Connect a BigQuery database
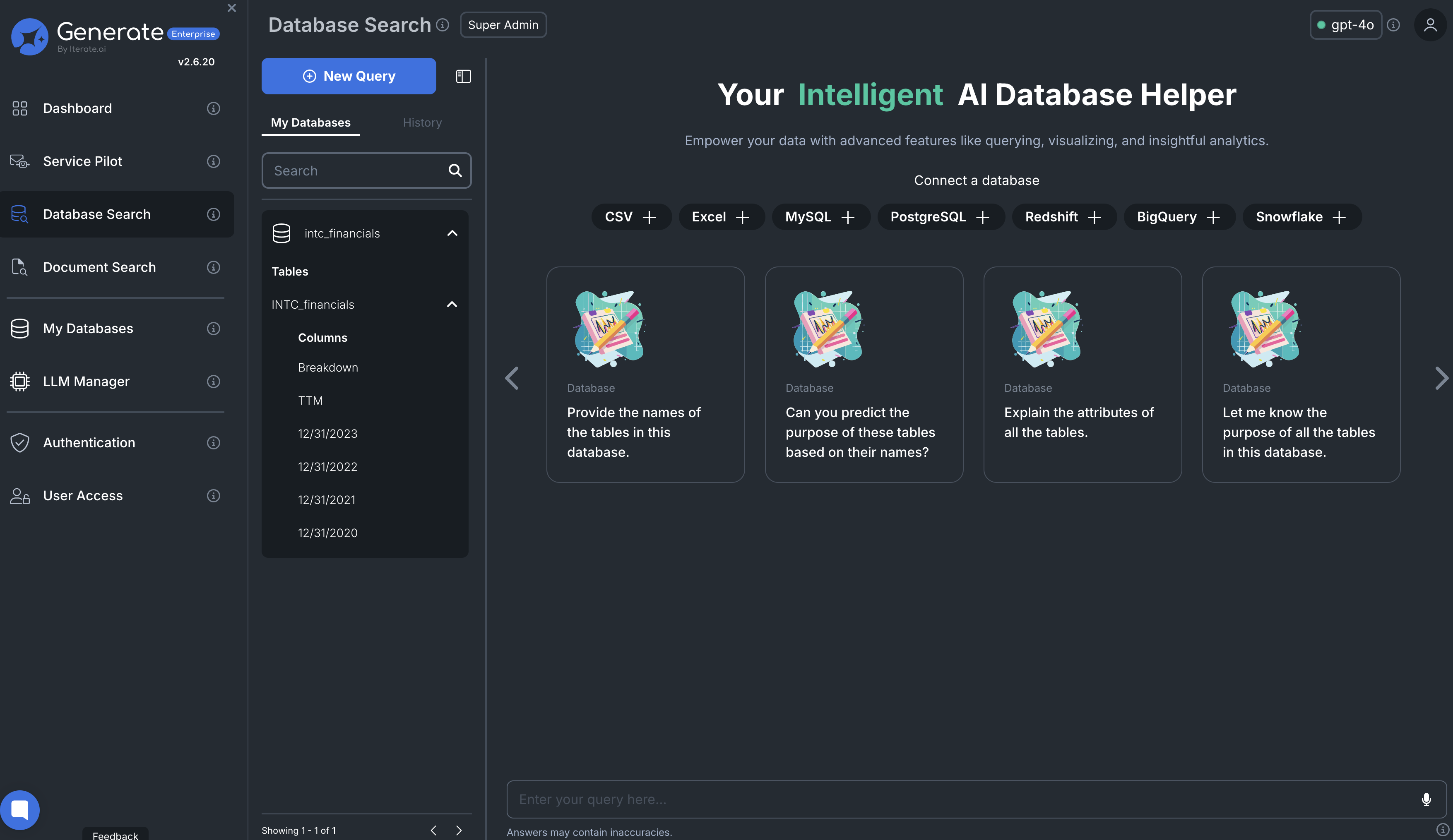1453x840 pixels. 1179,217
